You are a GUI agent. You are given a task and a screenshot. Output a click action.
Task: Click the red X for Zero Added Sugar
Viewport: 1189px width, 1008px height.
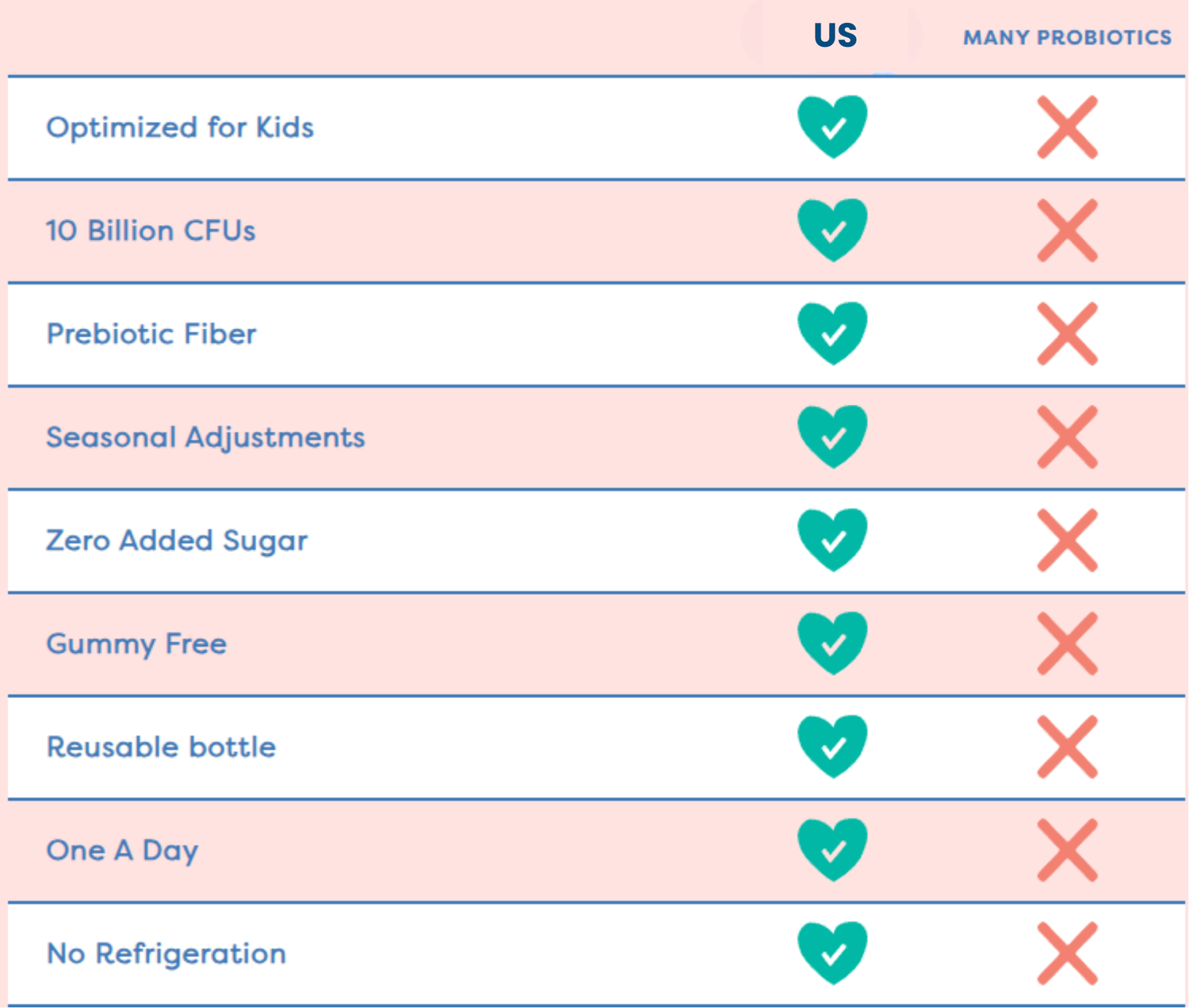coord(1067,540)
